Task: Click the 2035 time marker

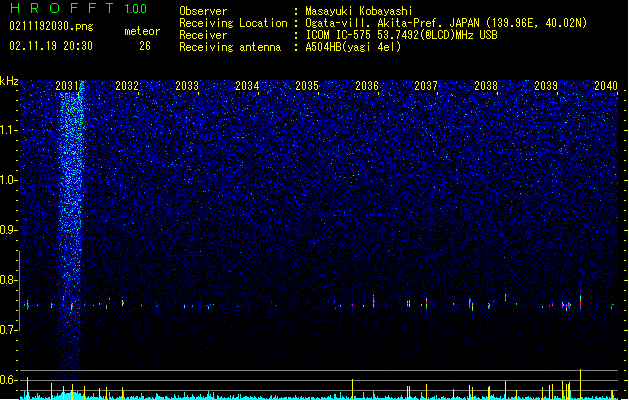Action: pos(307,86)
